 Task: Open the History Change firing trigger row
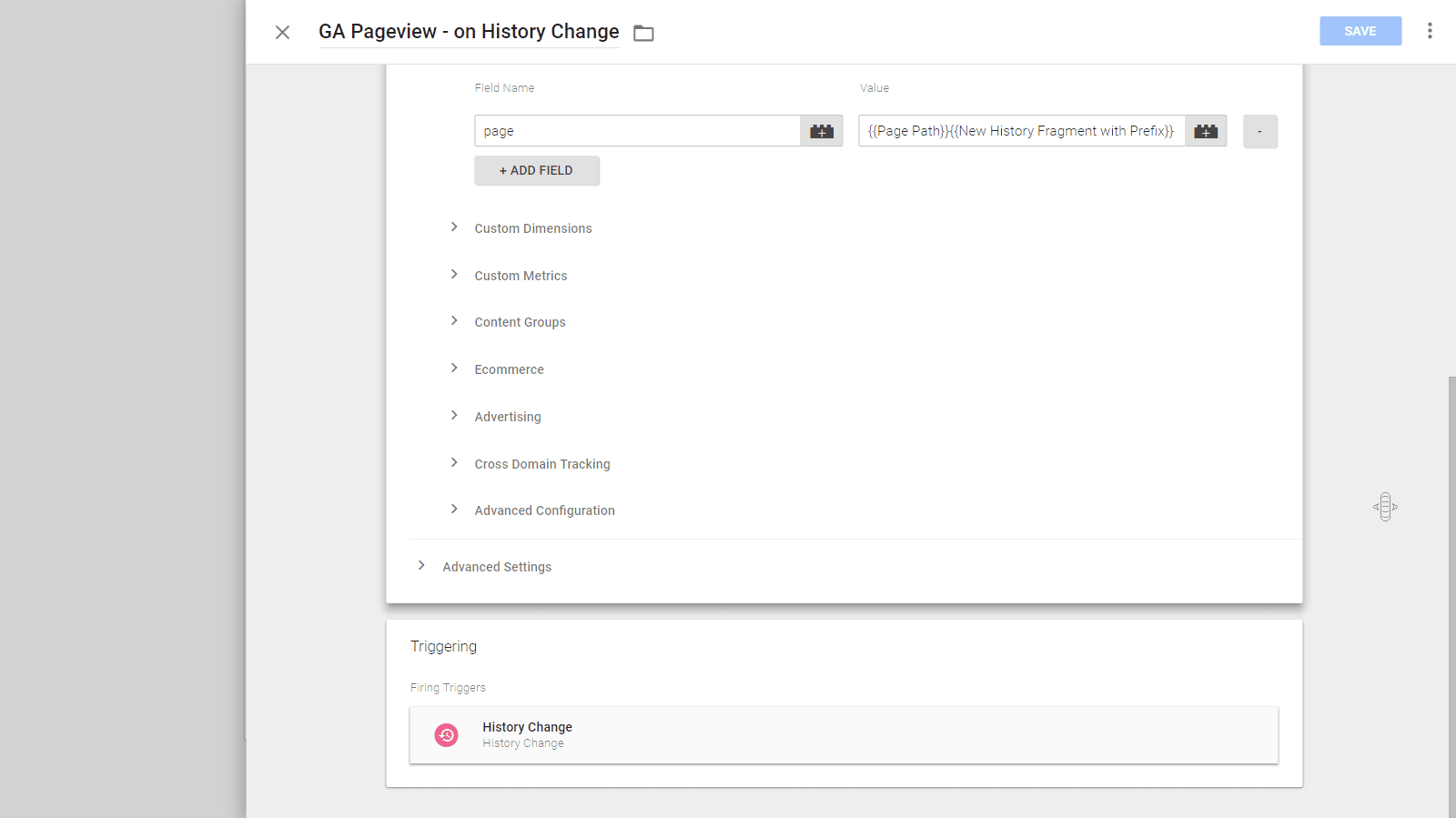pos(844,735)
